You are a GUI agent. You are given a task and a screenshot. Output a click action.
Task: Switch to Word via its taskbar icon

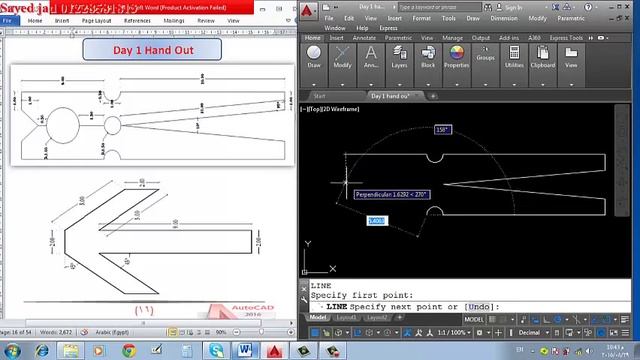pyautogui.click(x=245, y=351)
